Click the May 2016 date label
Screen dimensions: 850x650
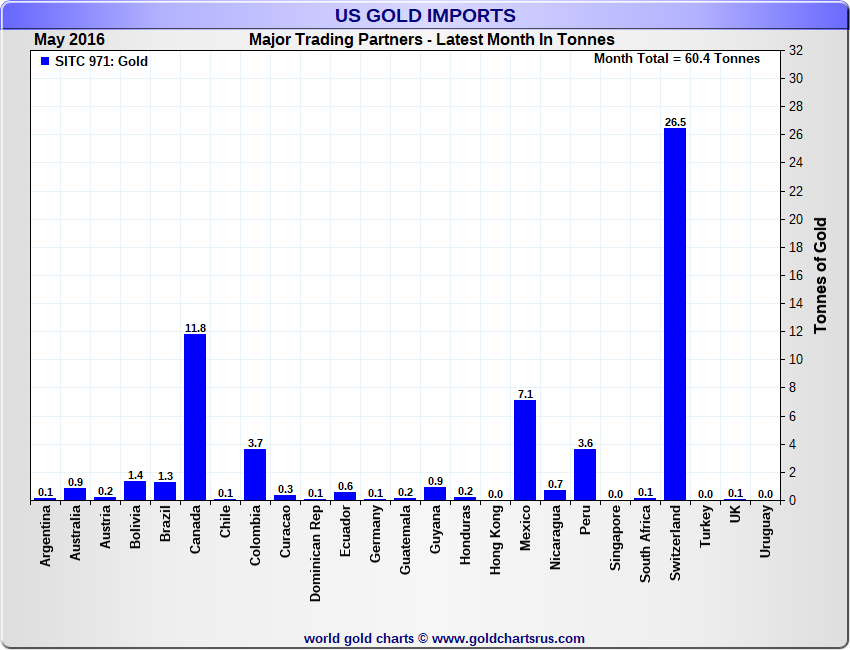[x=70, y=40]
